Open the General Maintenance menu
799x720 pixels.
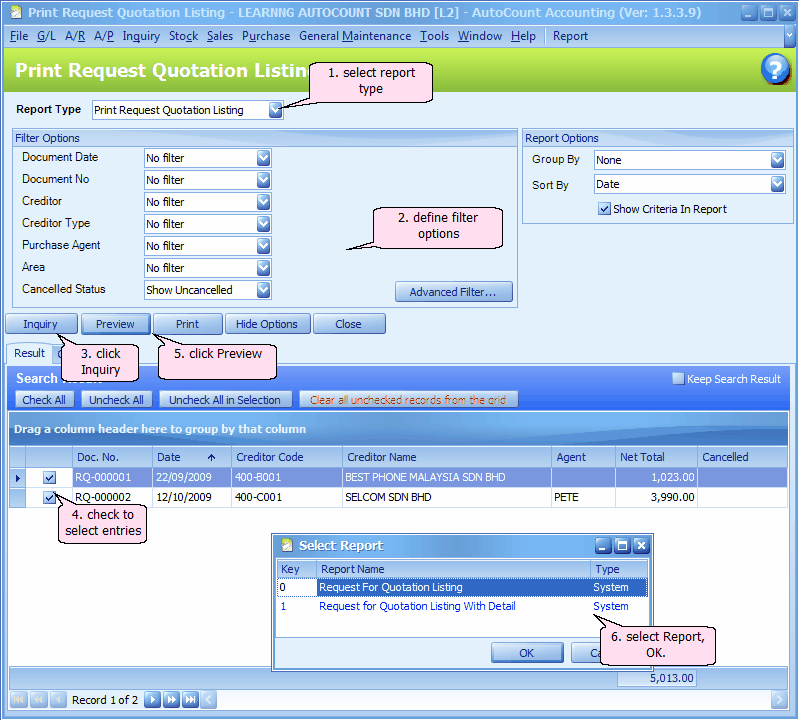pyautogui.click(x=355, y=36)
